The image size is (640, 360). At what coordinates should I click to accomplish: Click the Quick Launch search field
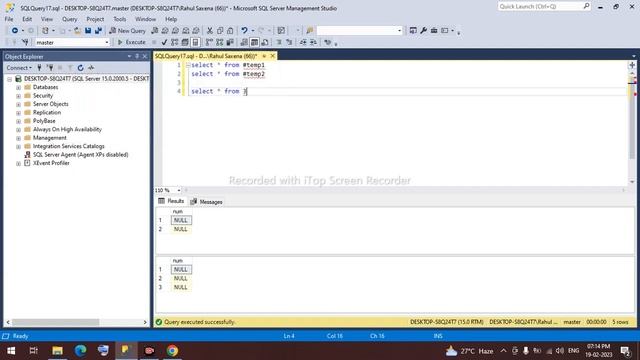(x=544, y=7)
